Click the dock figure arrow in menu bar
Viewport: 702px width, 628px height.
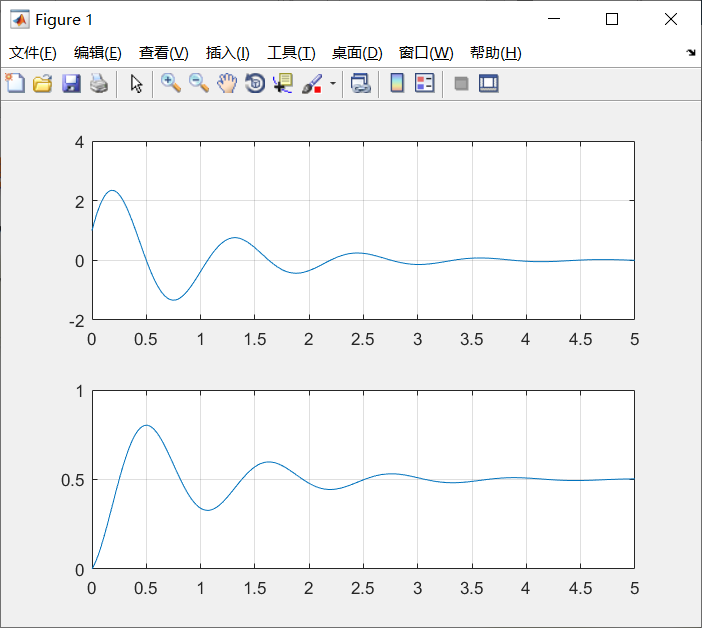tap(691, 53)
